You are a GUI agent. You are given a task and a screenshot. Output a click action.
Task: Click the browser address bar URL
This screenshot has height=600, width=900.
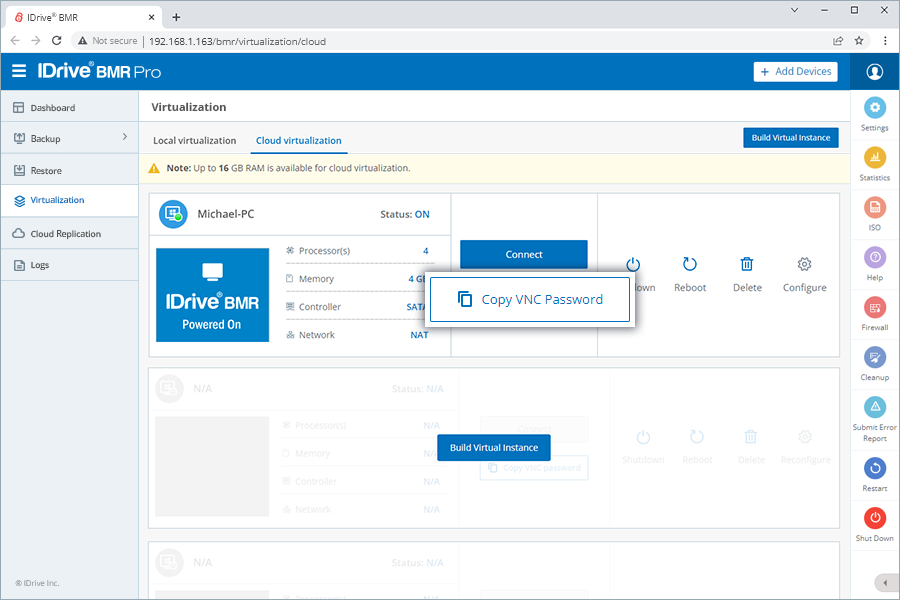[237, 41]
